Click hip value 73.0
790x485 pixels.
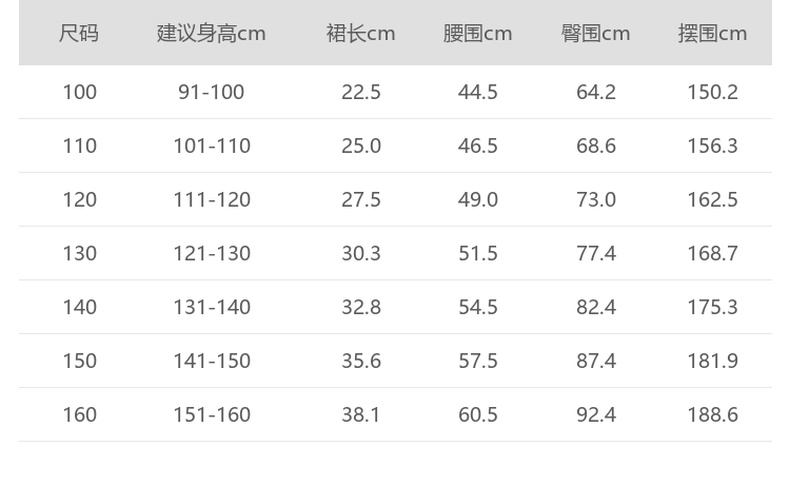click(x=596, y=200)
